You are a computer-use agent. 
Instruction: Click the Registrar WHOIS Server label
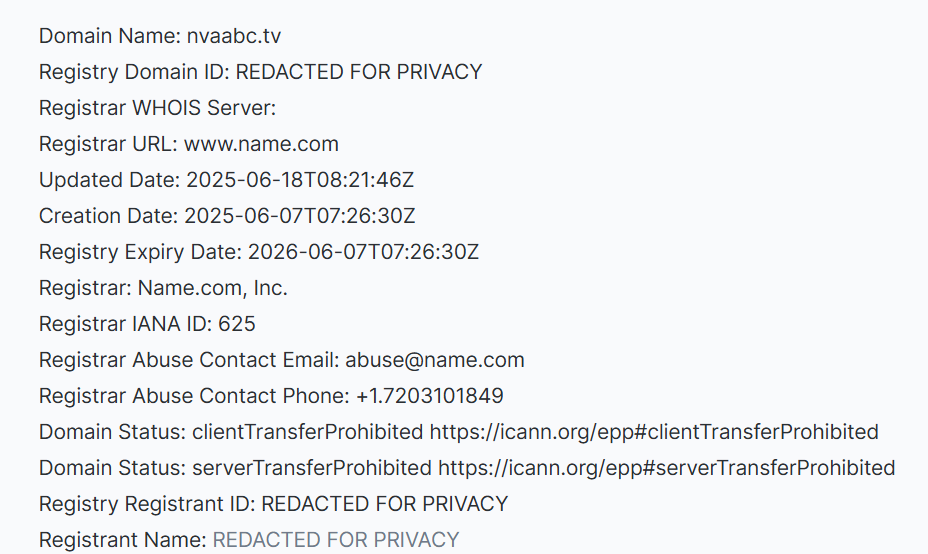[157, 108]
